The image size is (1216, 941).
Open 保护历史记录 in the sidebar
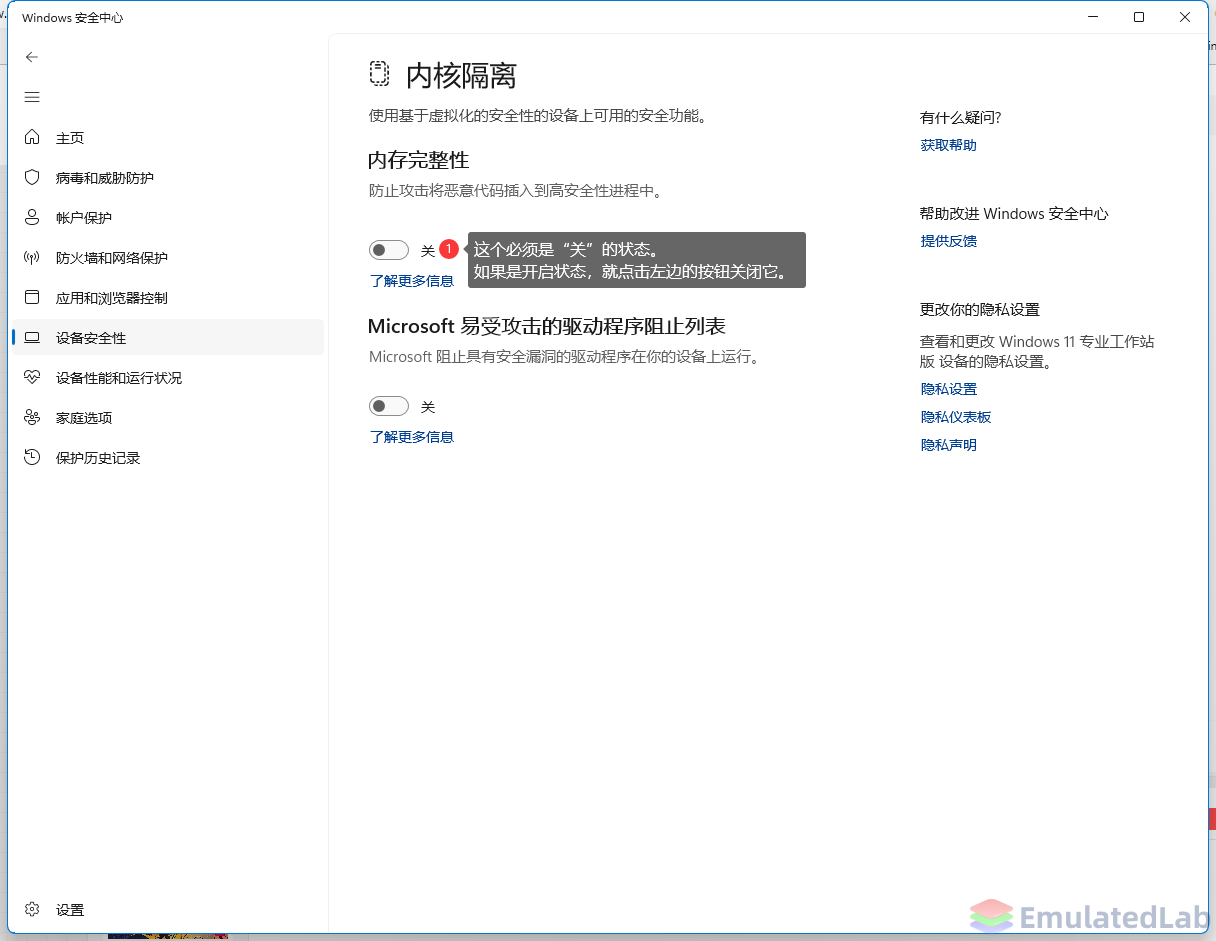pos(168,457)
